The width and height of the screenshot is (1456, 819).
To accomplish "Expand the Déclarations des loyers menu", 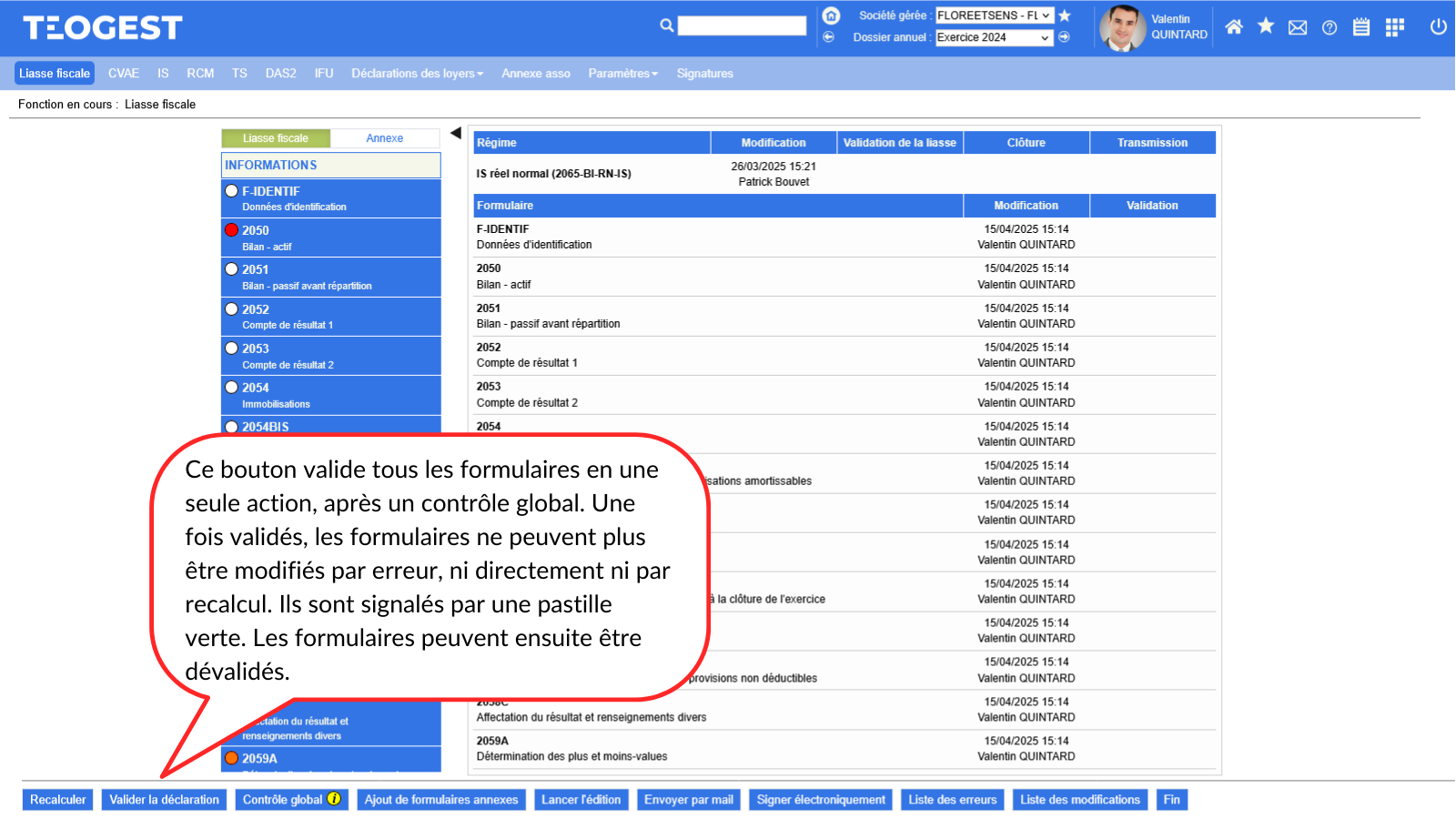I will 417,74.
